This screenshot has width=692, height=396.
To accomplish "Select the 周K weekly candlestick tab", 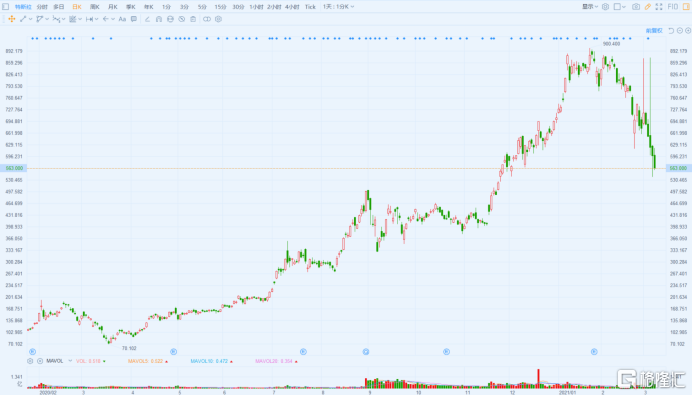I will (x=94, y=7).
